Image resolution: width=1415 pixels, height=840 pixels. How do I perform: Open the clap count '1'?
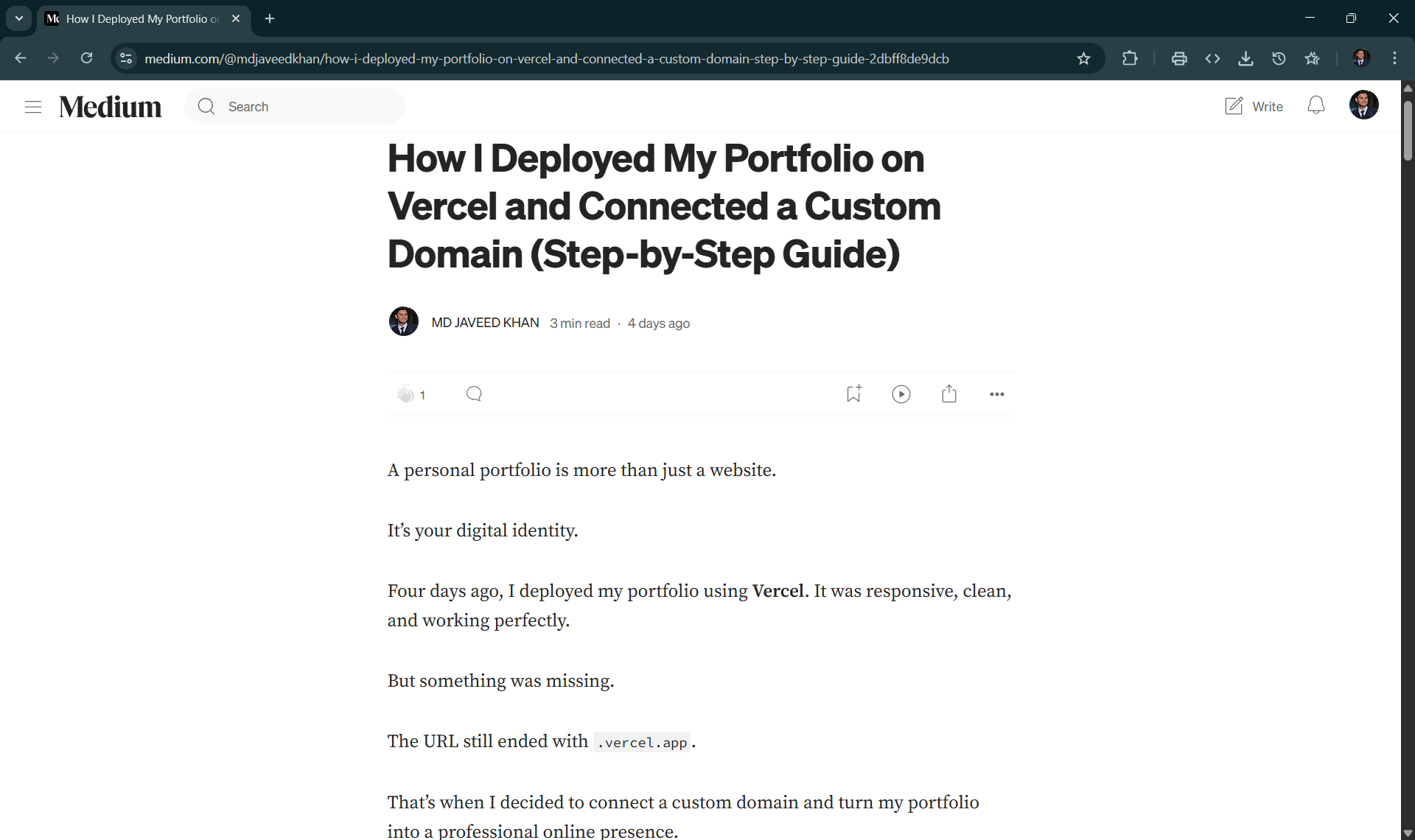(422, 395)
